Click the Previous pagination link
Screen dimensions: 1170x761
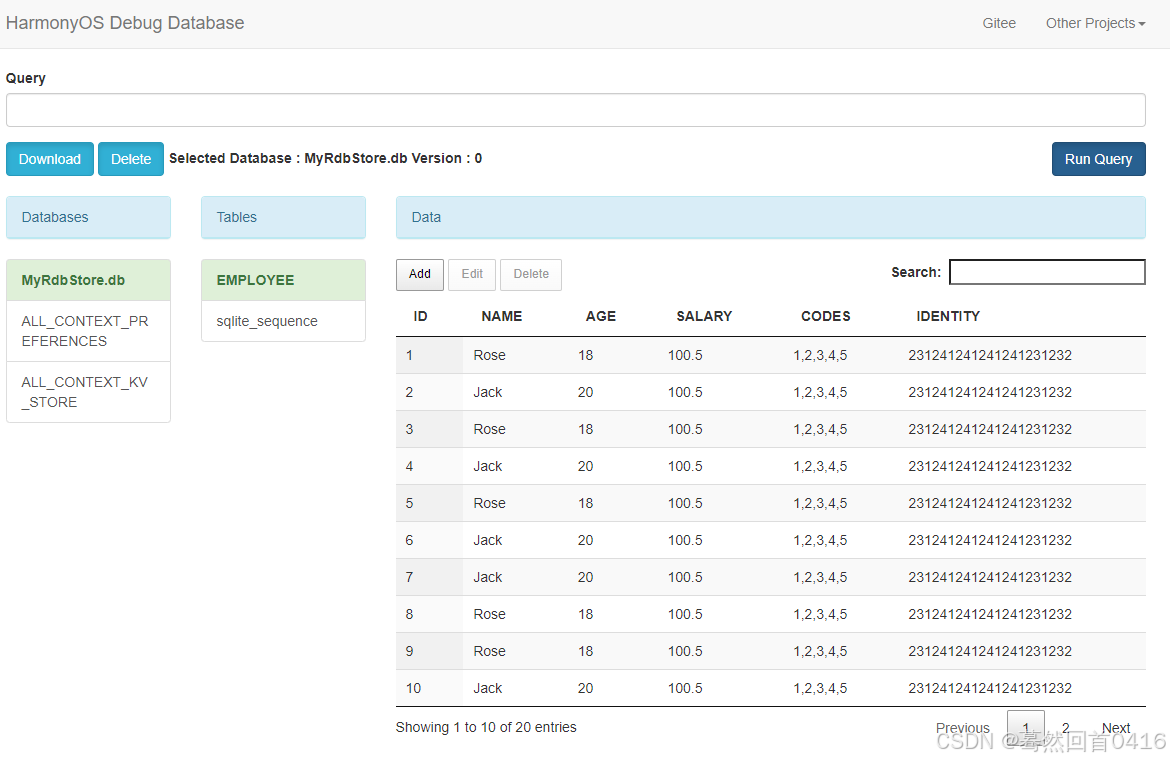(963, 727)
